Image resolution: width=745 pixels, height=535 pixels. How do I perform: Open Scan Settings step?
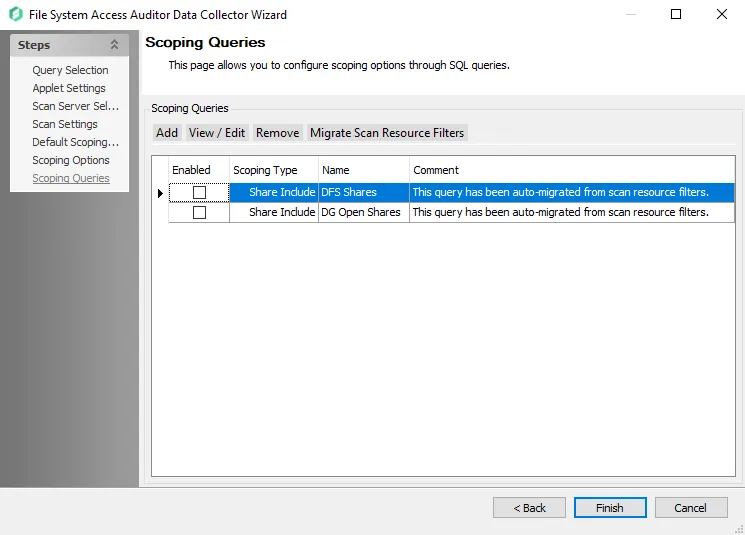65,124
